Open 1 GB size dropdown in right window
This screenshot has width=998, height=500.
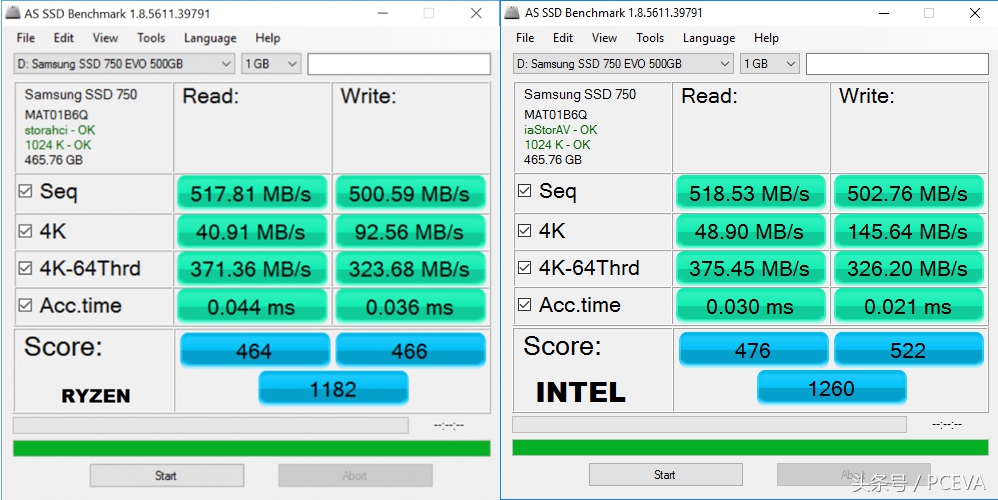[770, 64]
